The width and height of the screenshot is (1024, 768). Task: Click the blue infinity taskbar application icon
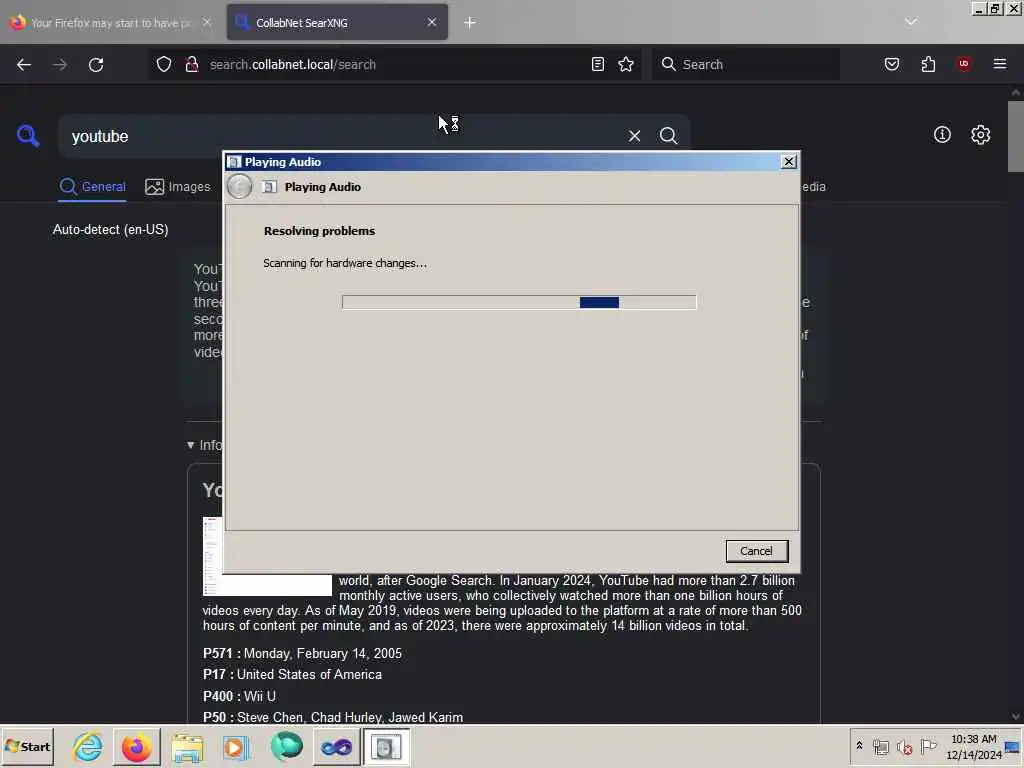tap(336, 746)
